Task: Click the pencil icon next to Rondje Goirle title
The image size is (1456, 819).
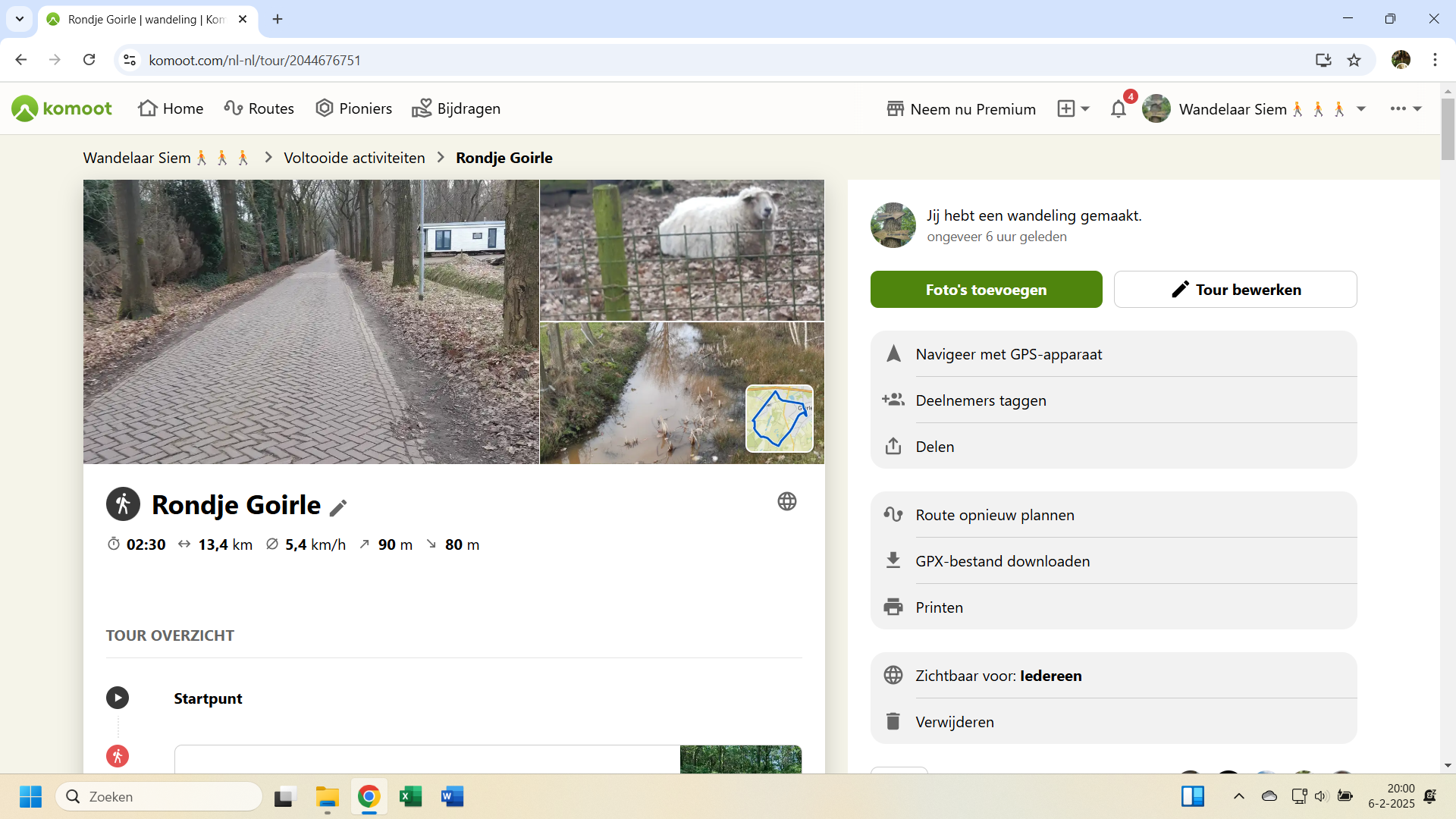Action: coord(338,507)
